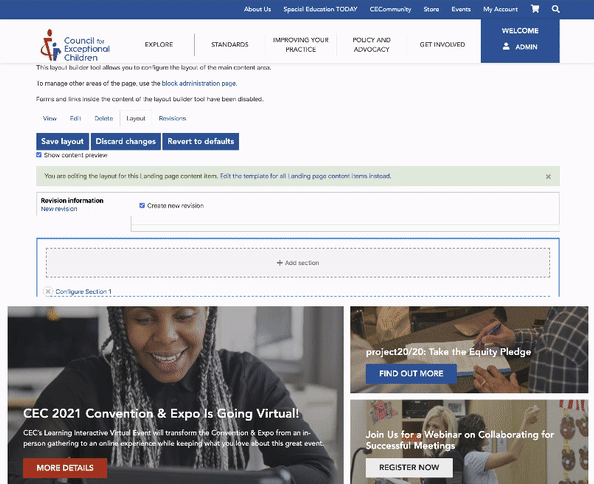The height and width of the screenshot is (484, 594).
Task: Open the shopping cart icon
Action: tap(535, 9)
